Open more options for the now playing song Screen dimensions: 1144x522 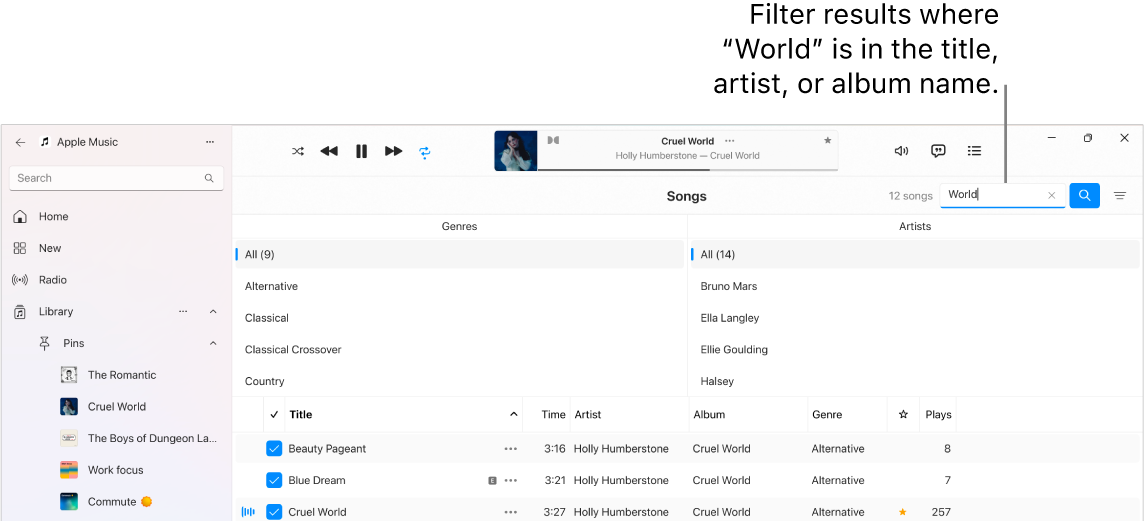tap(730, 141)
